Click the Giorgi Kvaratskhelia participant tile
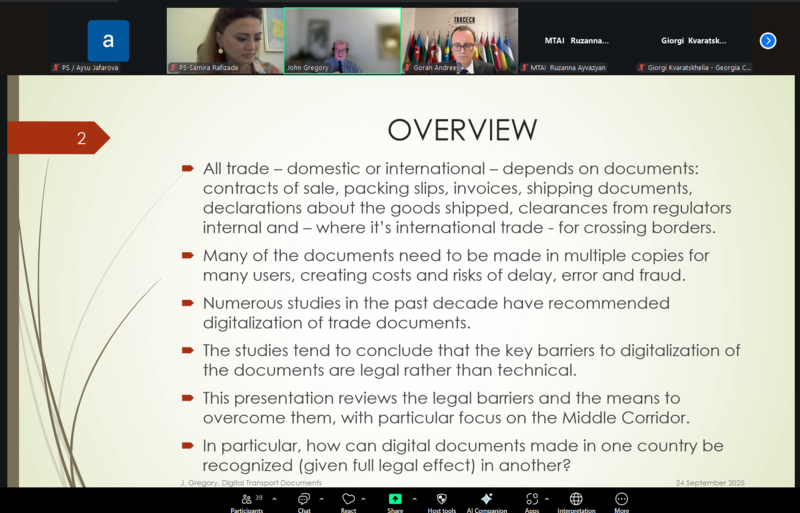The width and height of the screenshot is (800, 513). 694,41
